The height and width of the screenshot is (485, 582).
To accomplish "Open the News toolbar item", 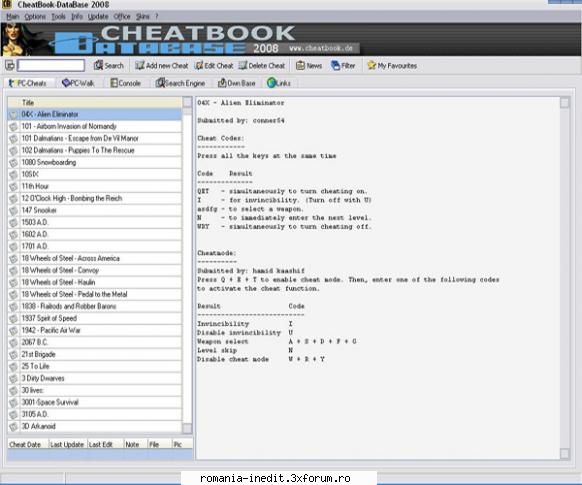I will pos(309,66).
